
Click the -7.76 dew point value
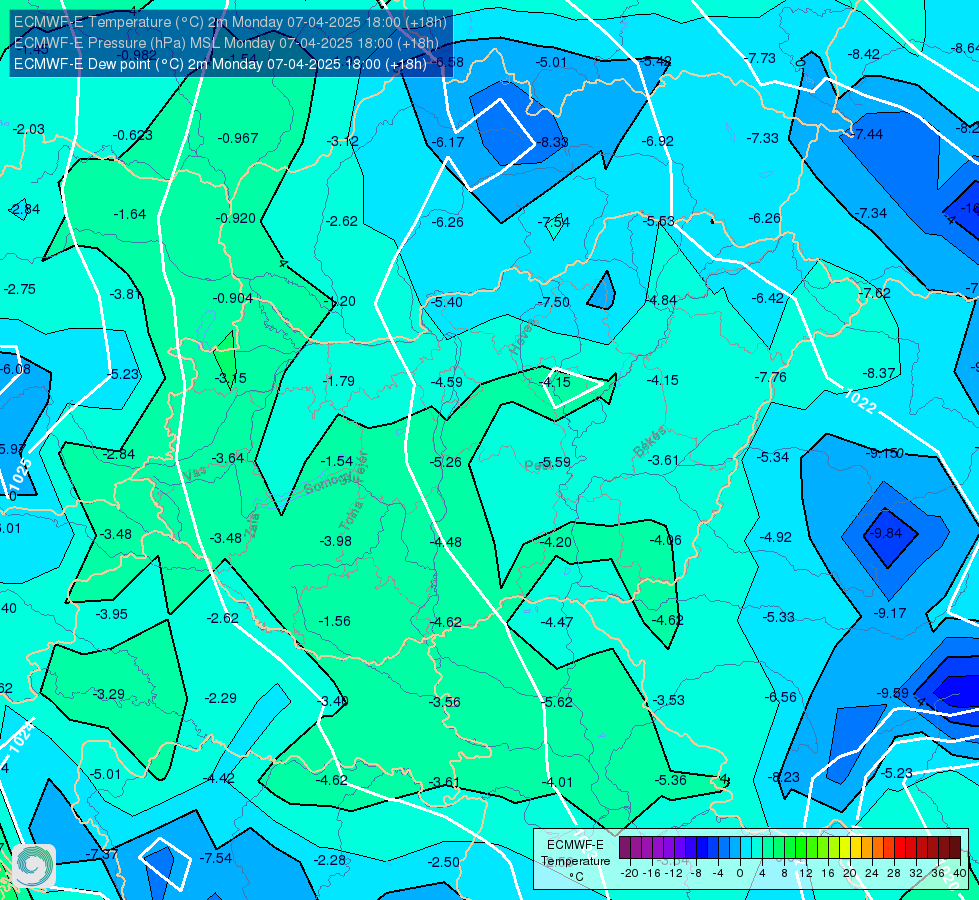click(770, 377)
